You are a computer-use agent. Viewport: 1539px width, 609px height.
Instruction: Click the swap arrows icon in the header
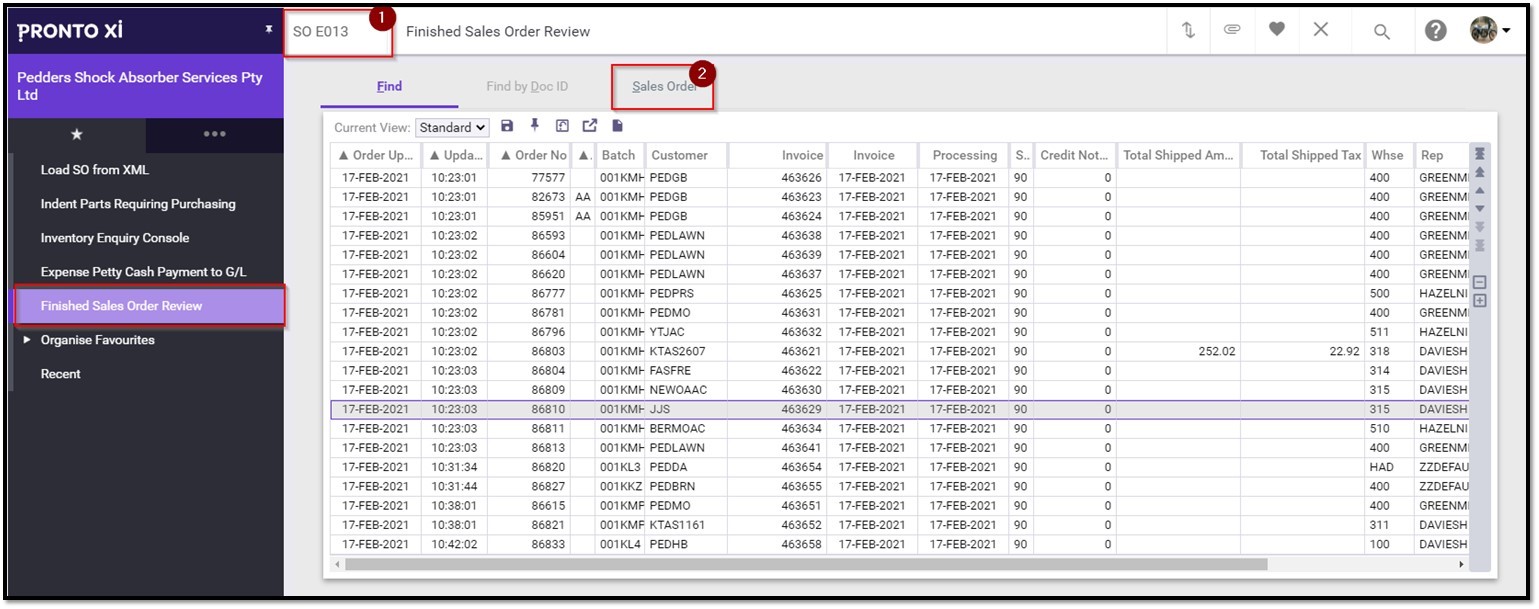pos(1188,31)
